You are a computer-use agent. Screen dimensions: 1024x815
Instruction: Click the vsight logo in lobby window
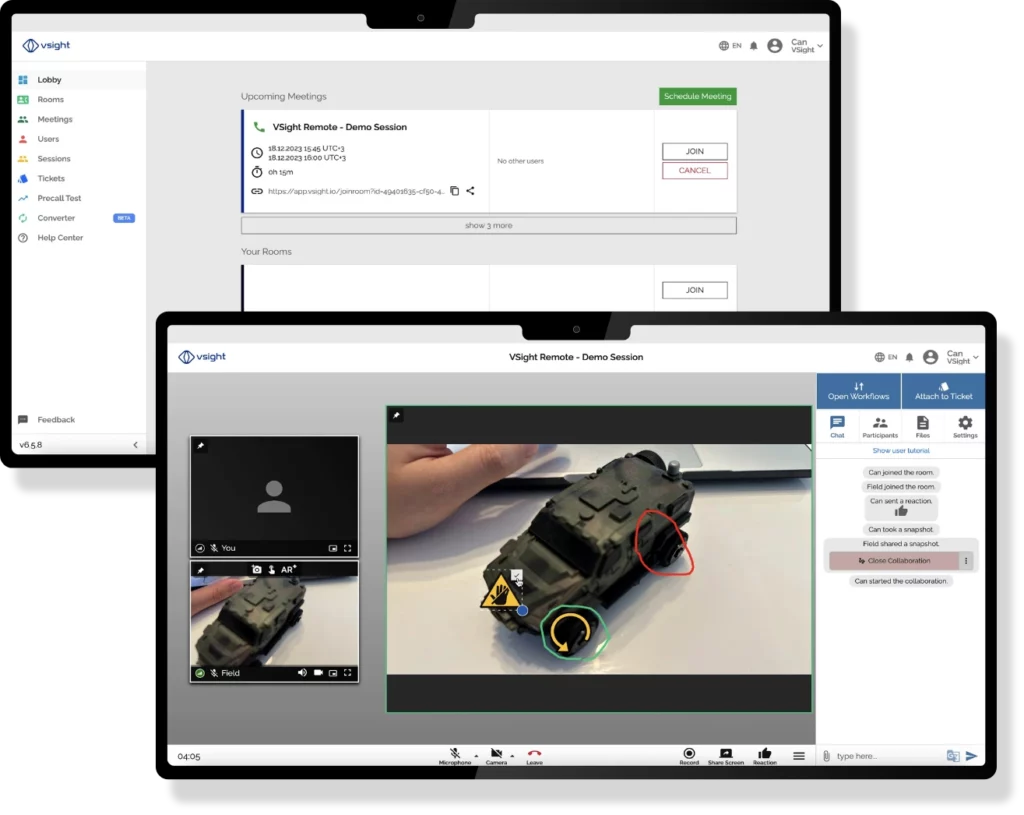46,45
